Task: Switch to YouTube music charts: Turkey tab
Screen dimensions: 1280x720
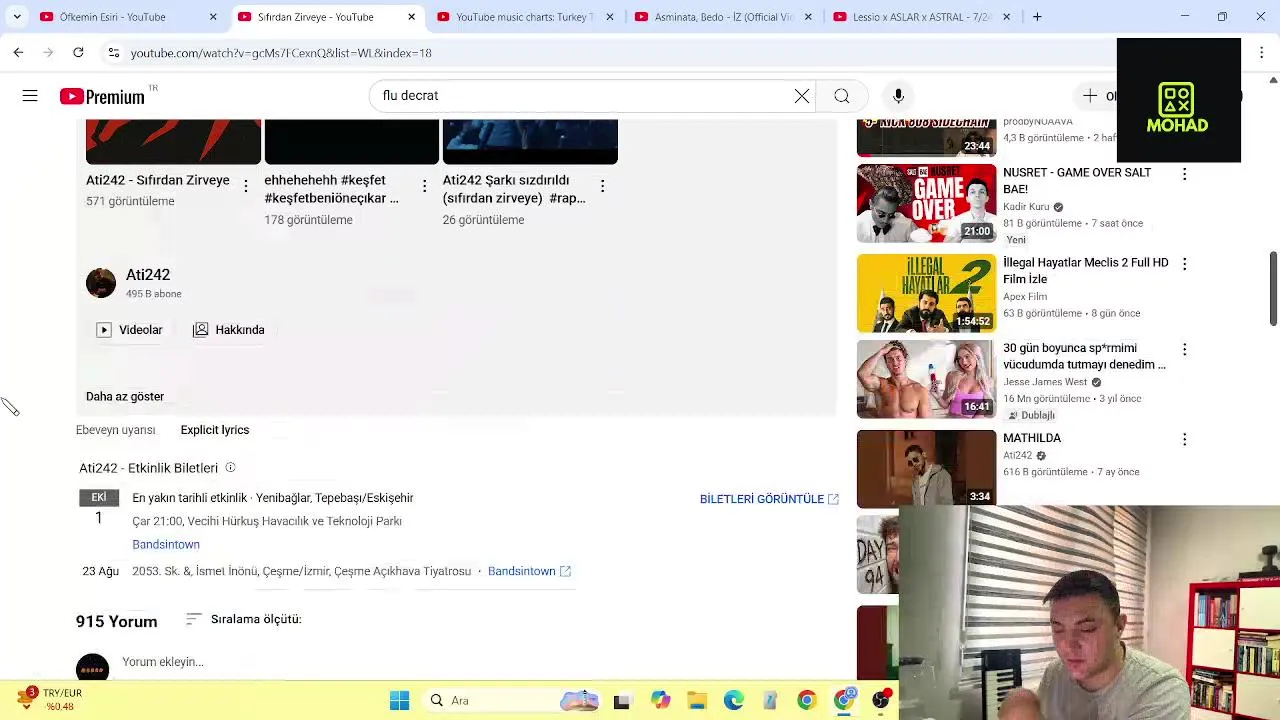Action: tap(524, 17)
